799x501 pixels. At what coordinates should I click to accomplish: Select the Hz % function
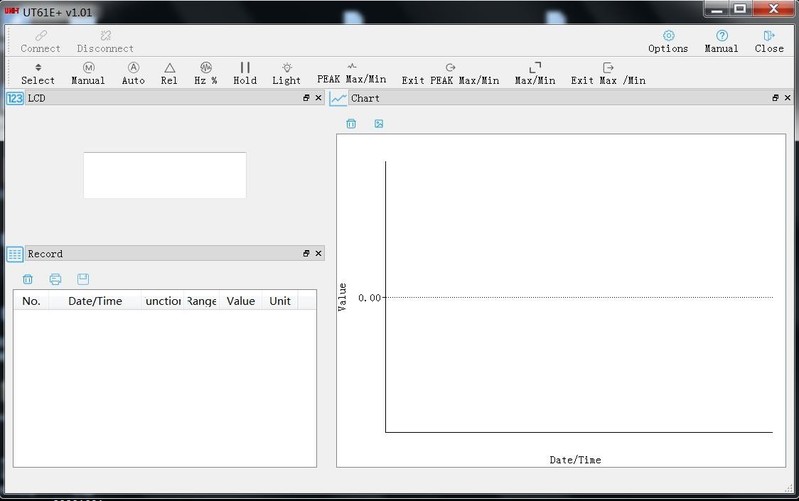tap(206, 68)
